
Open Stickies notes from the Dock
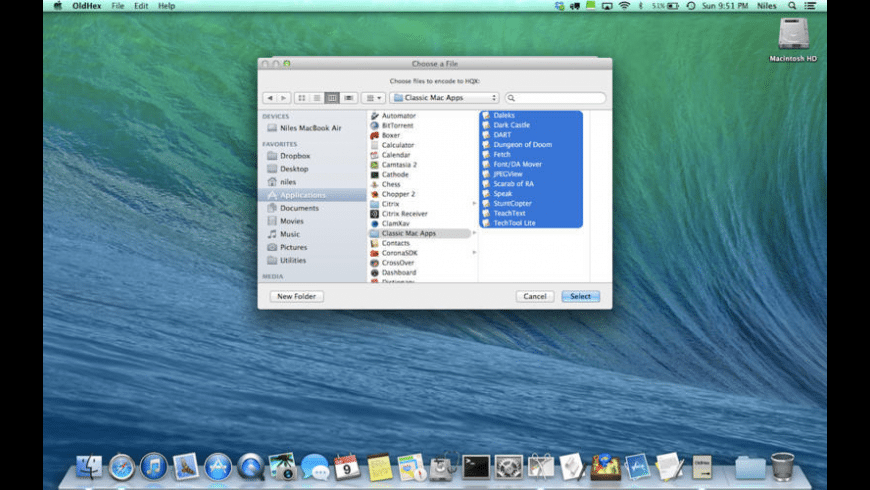[380, 467]
